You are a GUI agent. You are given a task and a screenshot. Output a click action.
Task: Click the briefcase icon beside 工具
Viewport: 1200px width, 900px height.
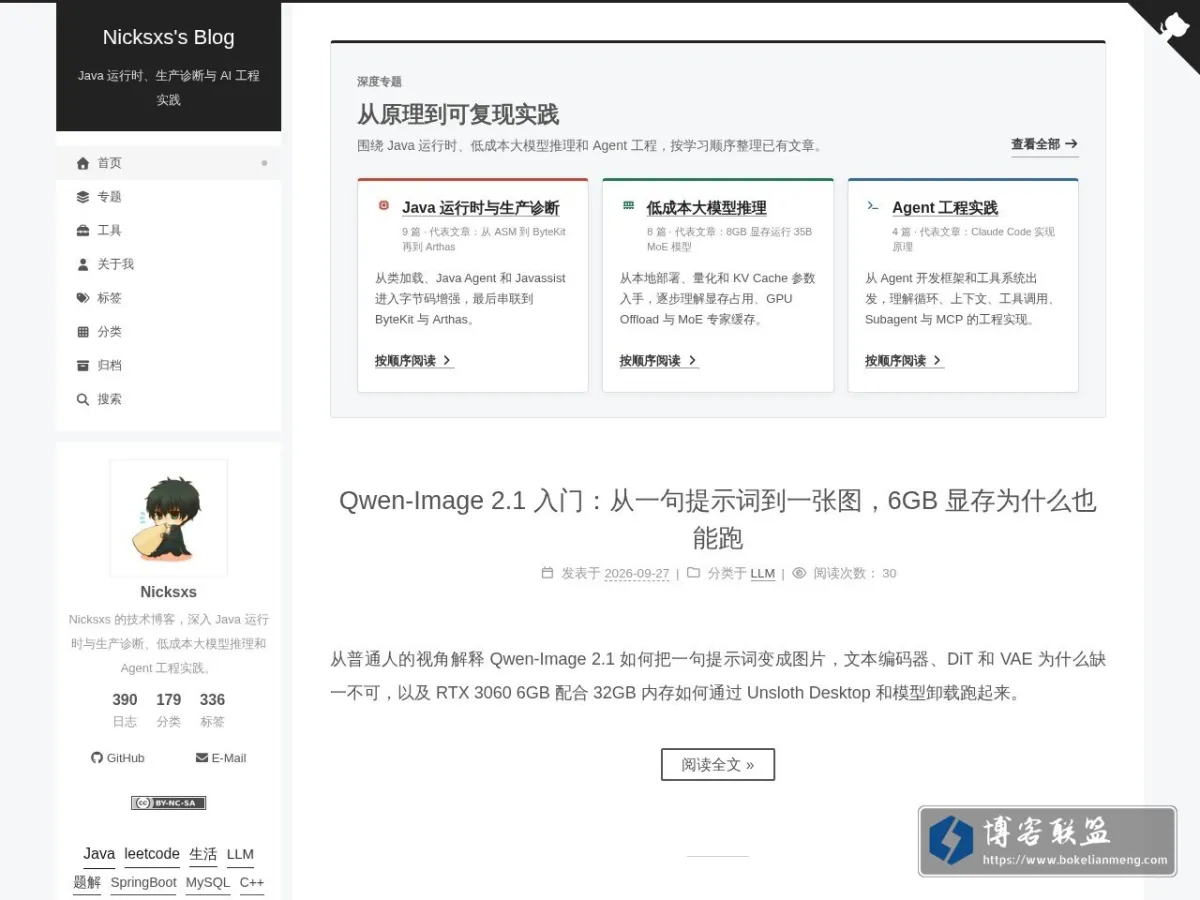83,230
